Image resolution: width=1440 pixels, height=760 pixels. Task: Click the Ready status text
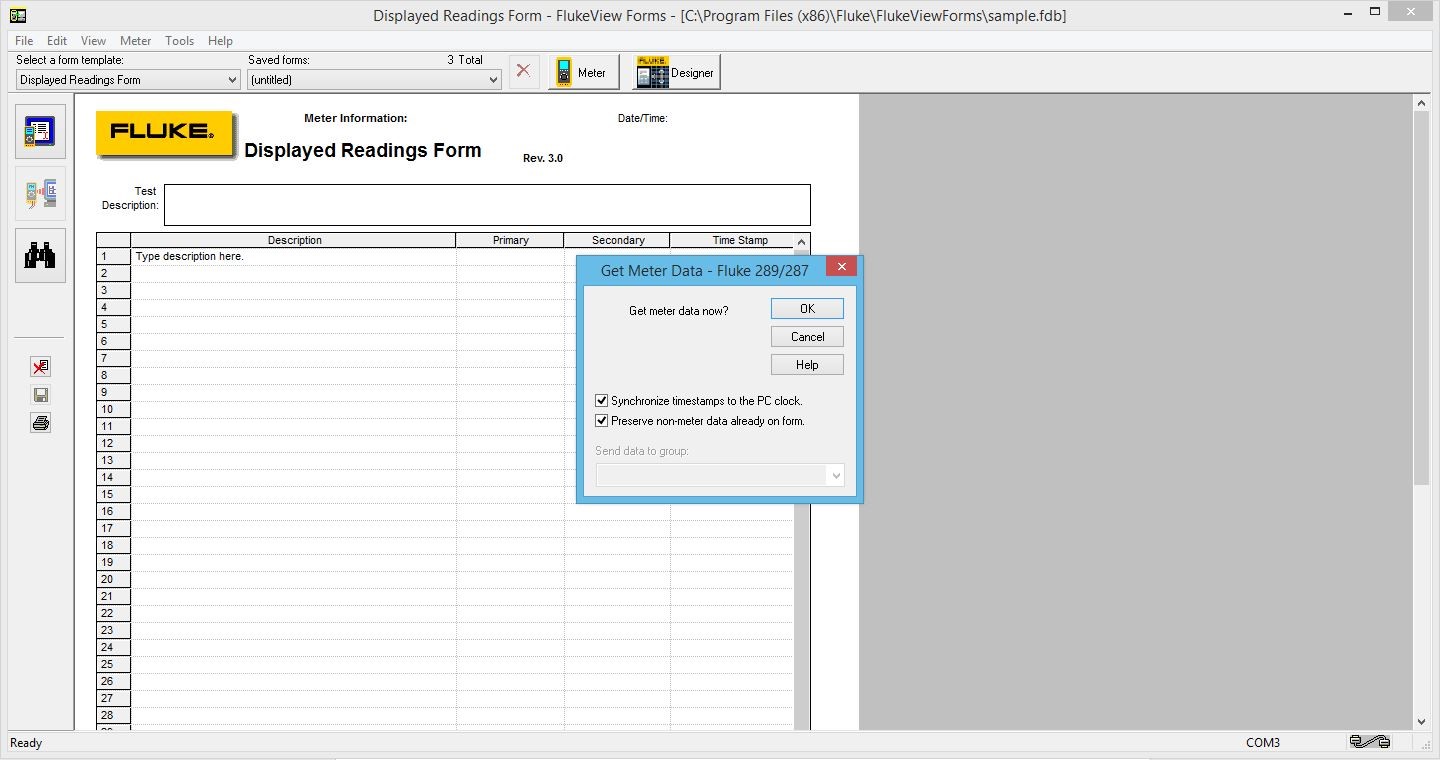26,743
